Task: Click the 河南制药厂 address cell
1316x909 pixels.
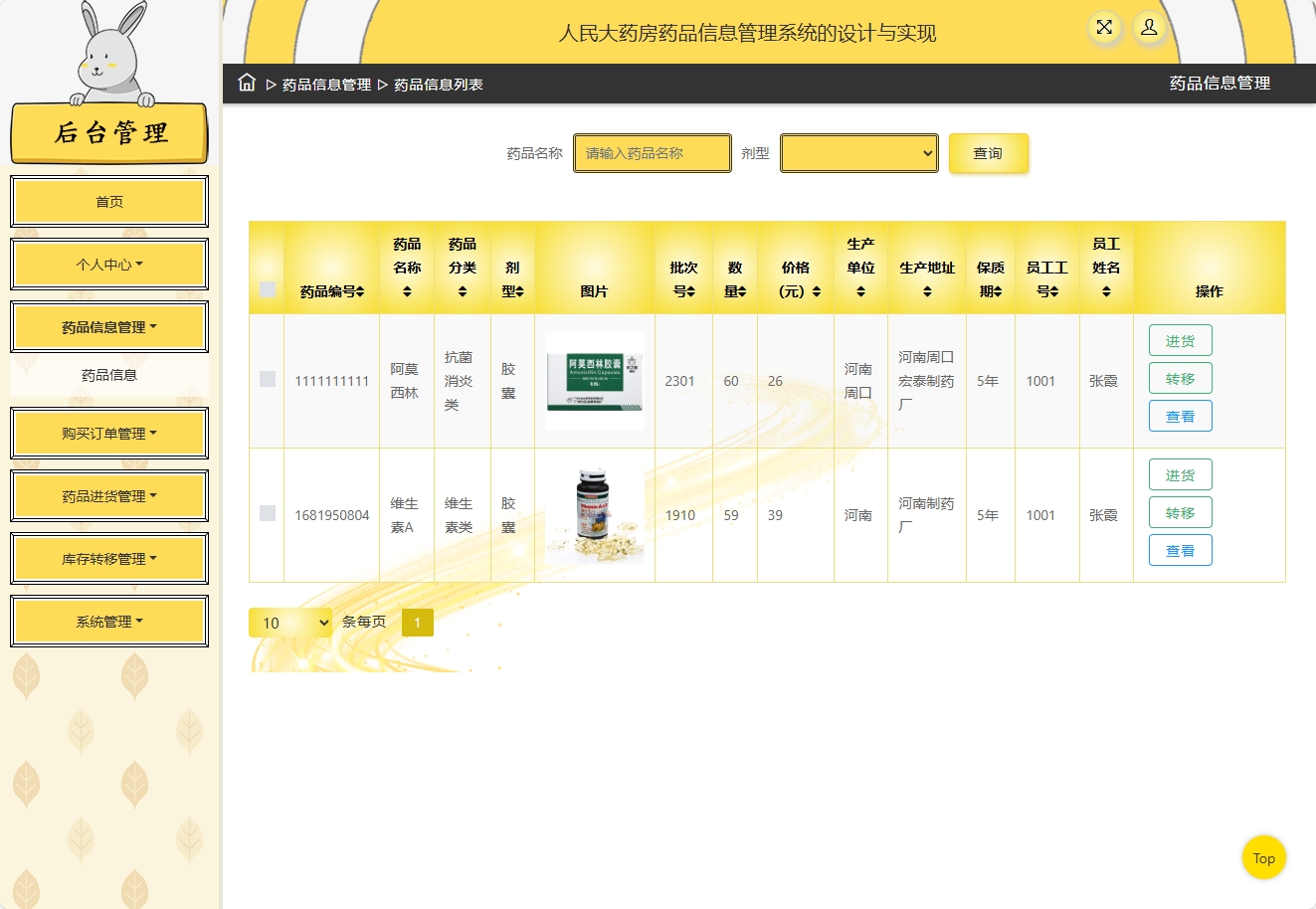Action: (x=926, y=515)
